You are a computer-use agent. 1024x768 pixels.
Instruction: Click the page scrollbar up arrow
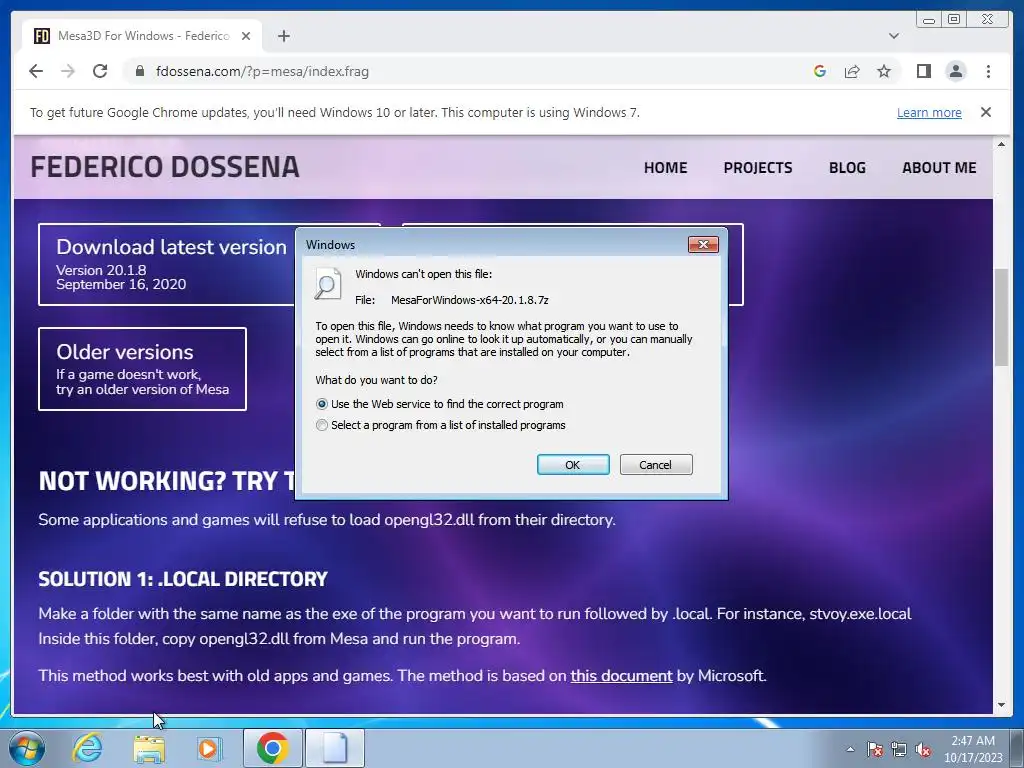click(1001, 144)
